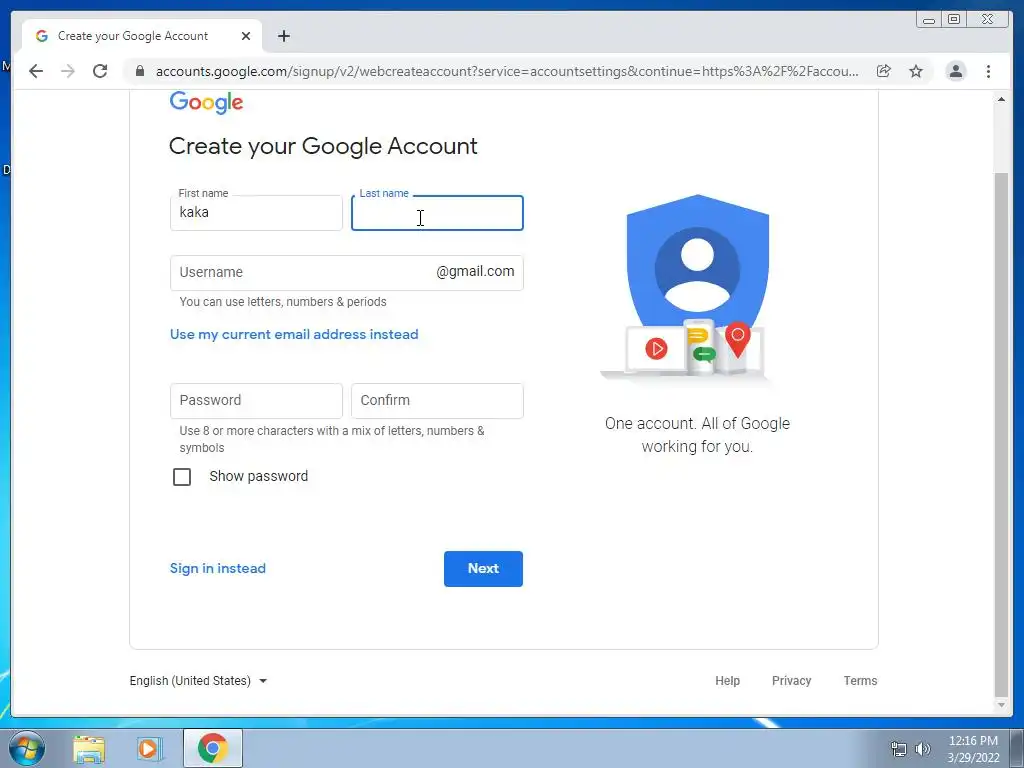Click the Next button
The height and width of the screenshot is (768, 1024).
(483, 568)
